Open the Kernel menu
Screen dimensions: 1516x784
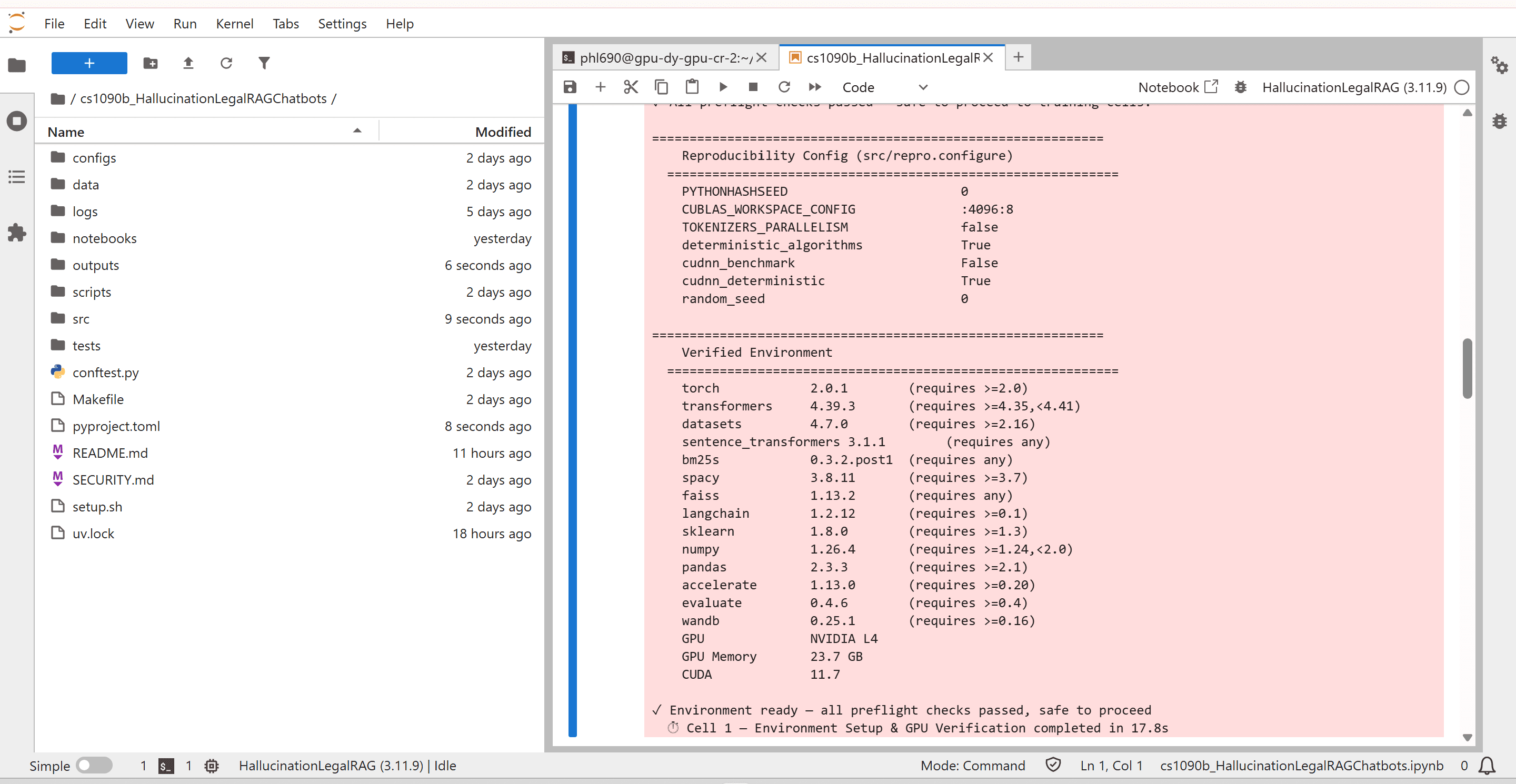[x=235, y=24]
